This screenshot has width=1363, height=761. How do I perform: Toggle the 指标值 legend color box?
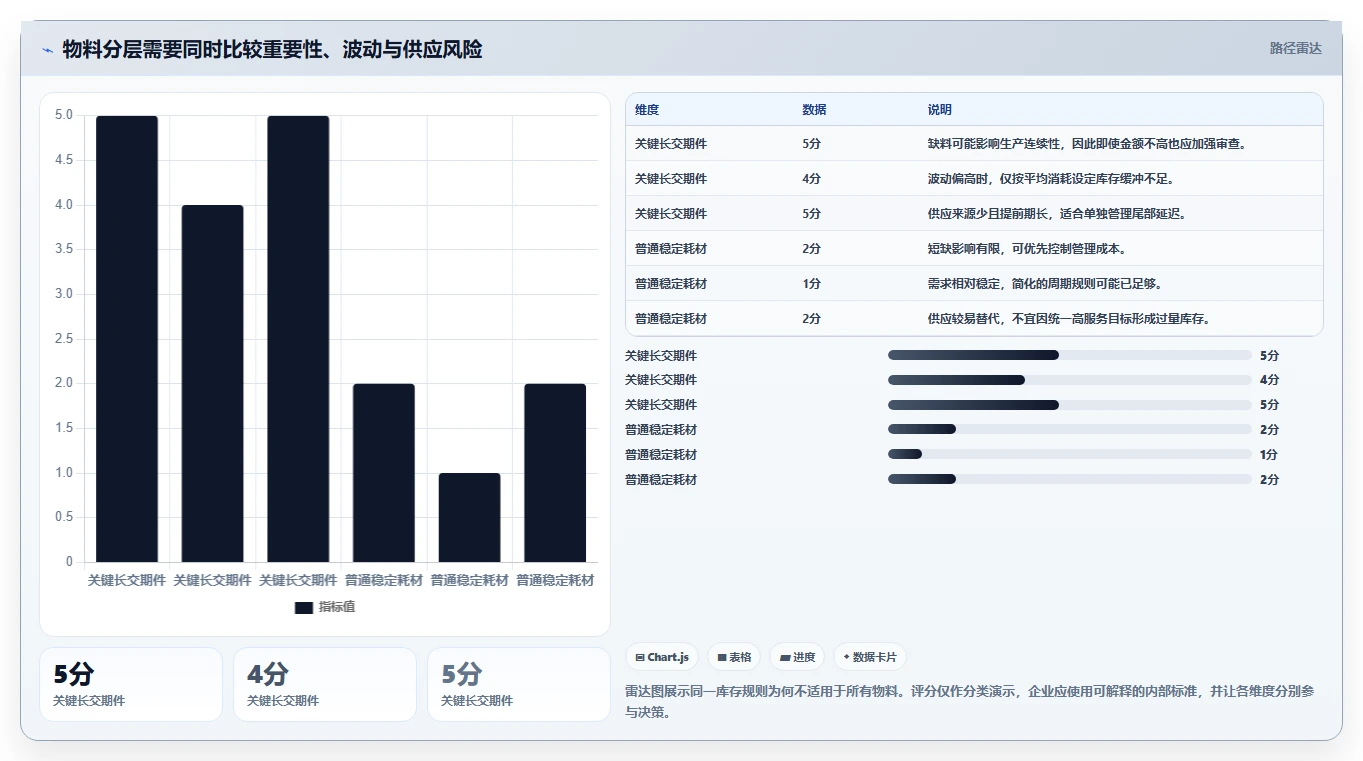click(304, 608)
